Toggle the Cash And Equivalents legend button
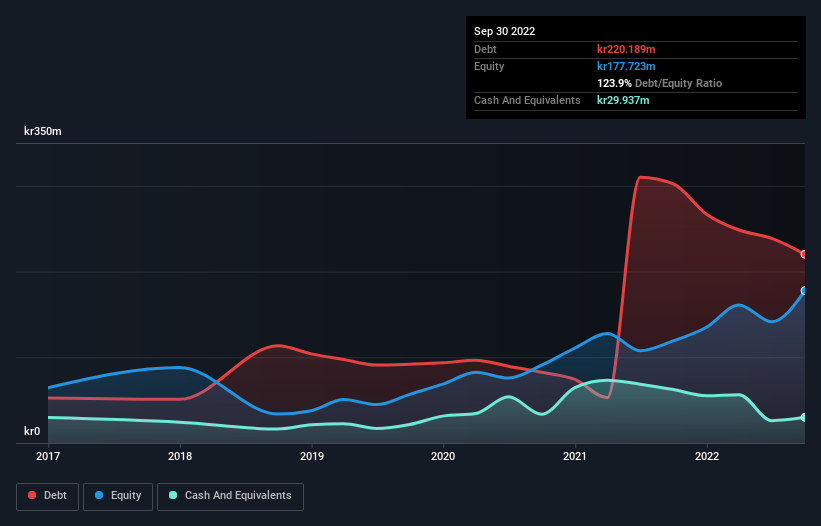821x526 pixels. tap(230, 496)
